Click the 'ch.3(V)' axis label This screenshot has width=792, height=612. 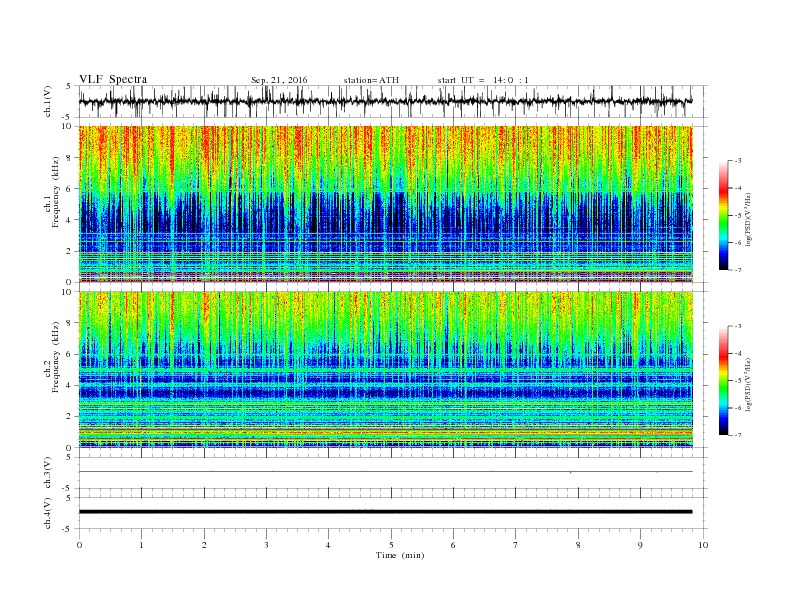click(x=48, y=473)
